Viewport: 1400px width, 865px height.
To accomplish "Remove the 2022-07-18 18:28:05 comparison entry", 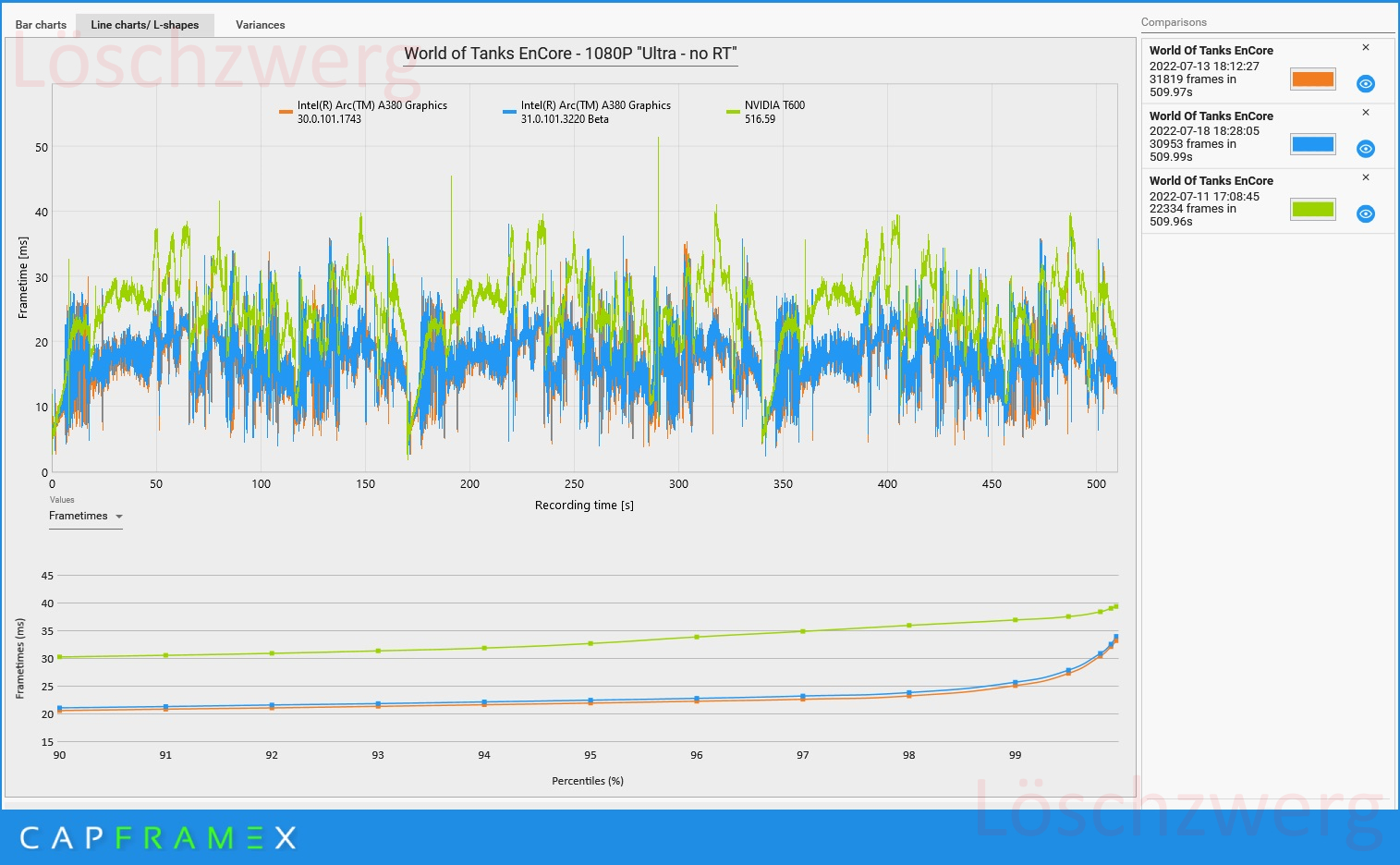I will point(1366,113).
